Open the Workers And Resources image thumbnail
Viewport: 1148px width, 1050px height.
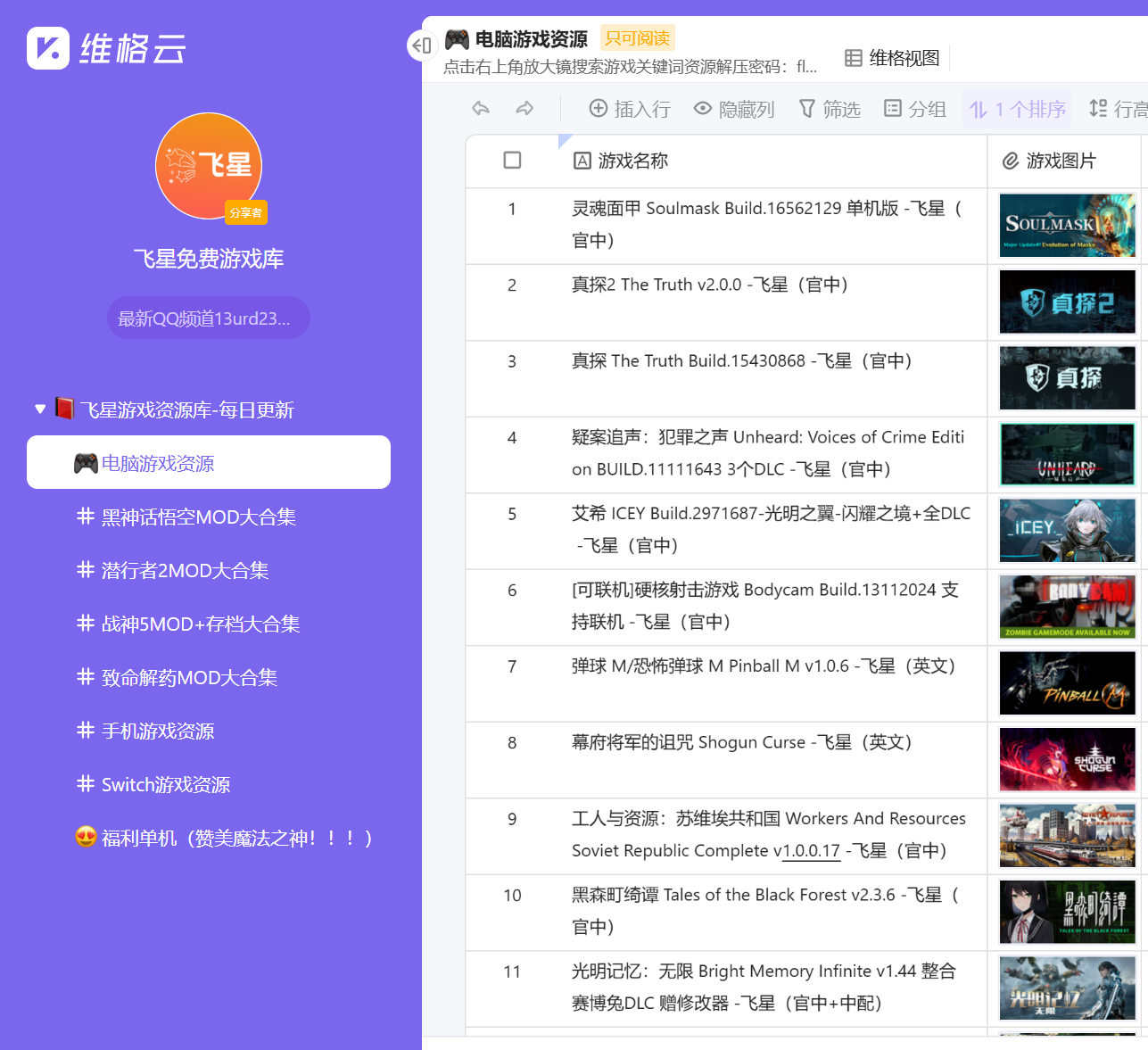(1067, 836)
